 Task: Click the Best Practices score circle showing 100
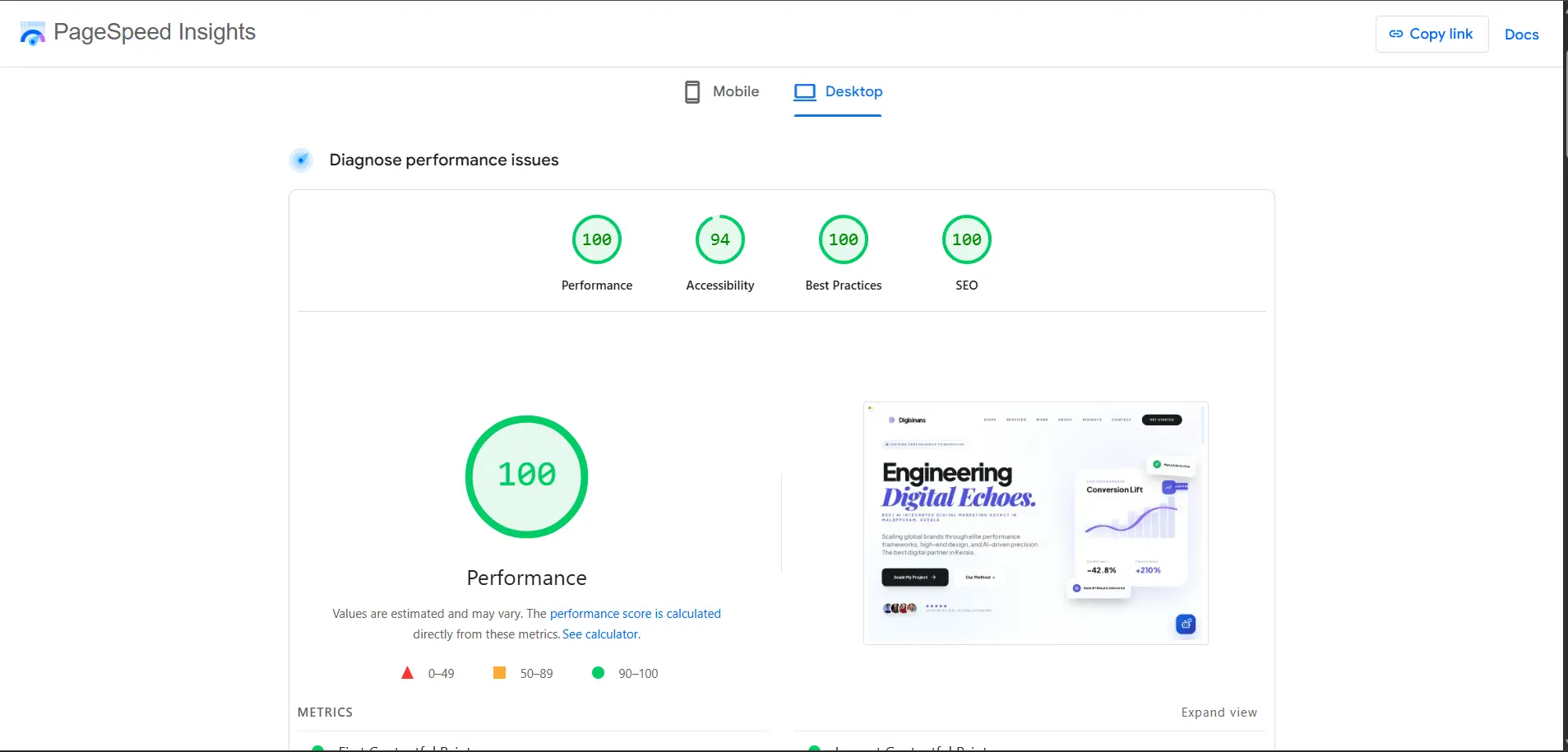click(843, 239)
